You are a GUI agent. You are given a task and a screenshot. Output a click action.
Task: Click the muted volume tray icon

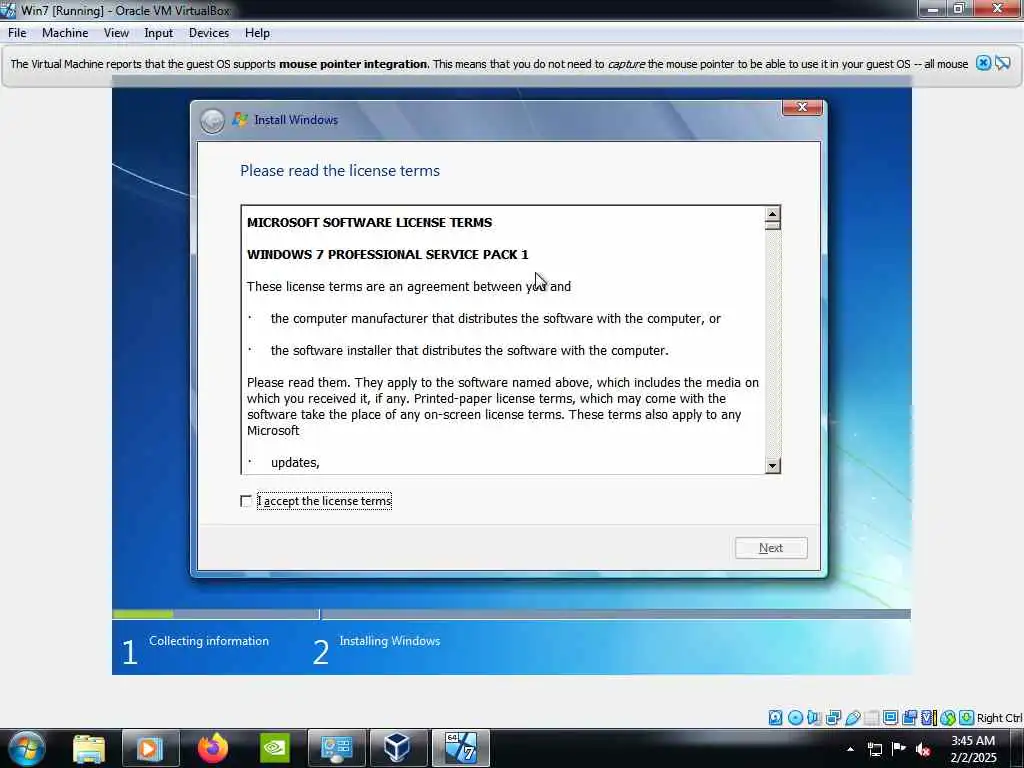(923, 749)
